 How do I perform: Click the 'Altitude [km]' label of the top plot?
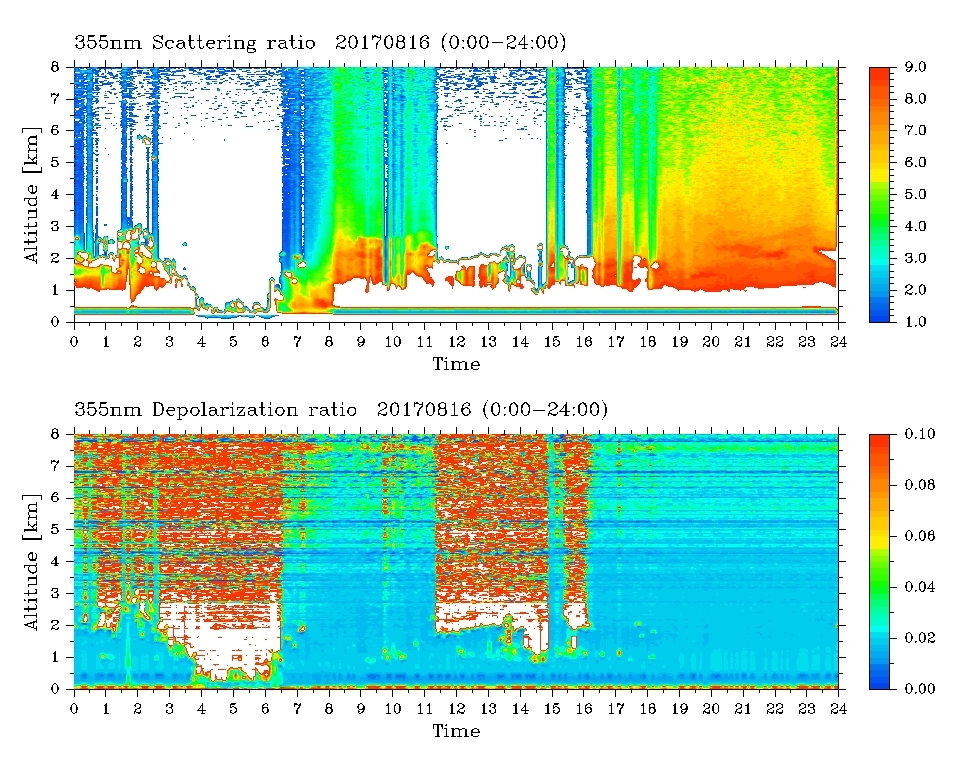click(x=32, y=195)
